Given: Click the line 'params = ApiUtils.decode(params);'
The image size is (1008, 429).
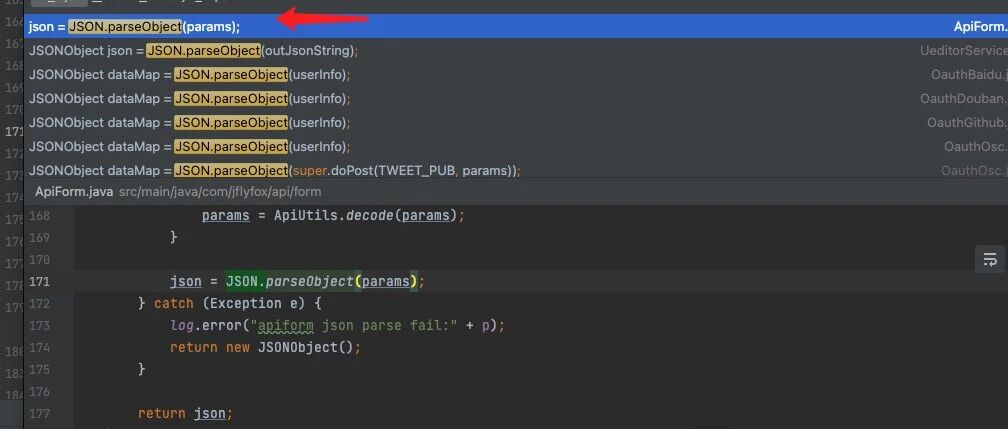Looking at the screenshot, I should (x=333, y=215).
